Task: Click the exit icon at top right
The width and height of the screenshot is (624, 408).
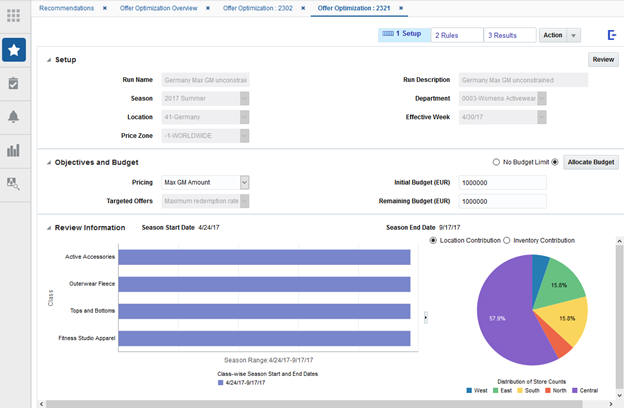Action: pos(612,35)
